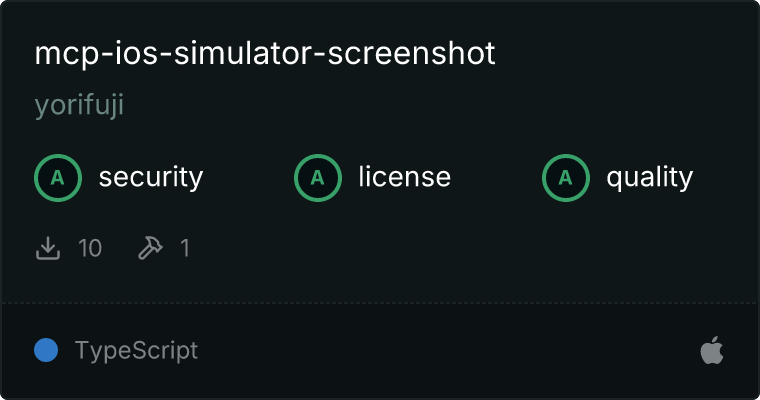
Task: Select the license rating label
Action: pos(405,176)
